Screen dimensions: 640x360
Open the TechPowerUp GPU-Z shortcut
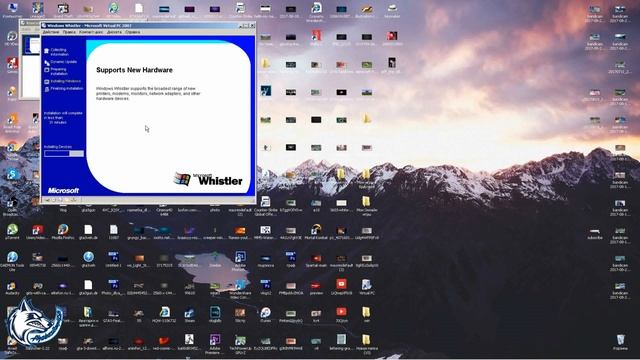point(240,345)
